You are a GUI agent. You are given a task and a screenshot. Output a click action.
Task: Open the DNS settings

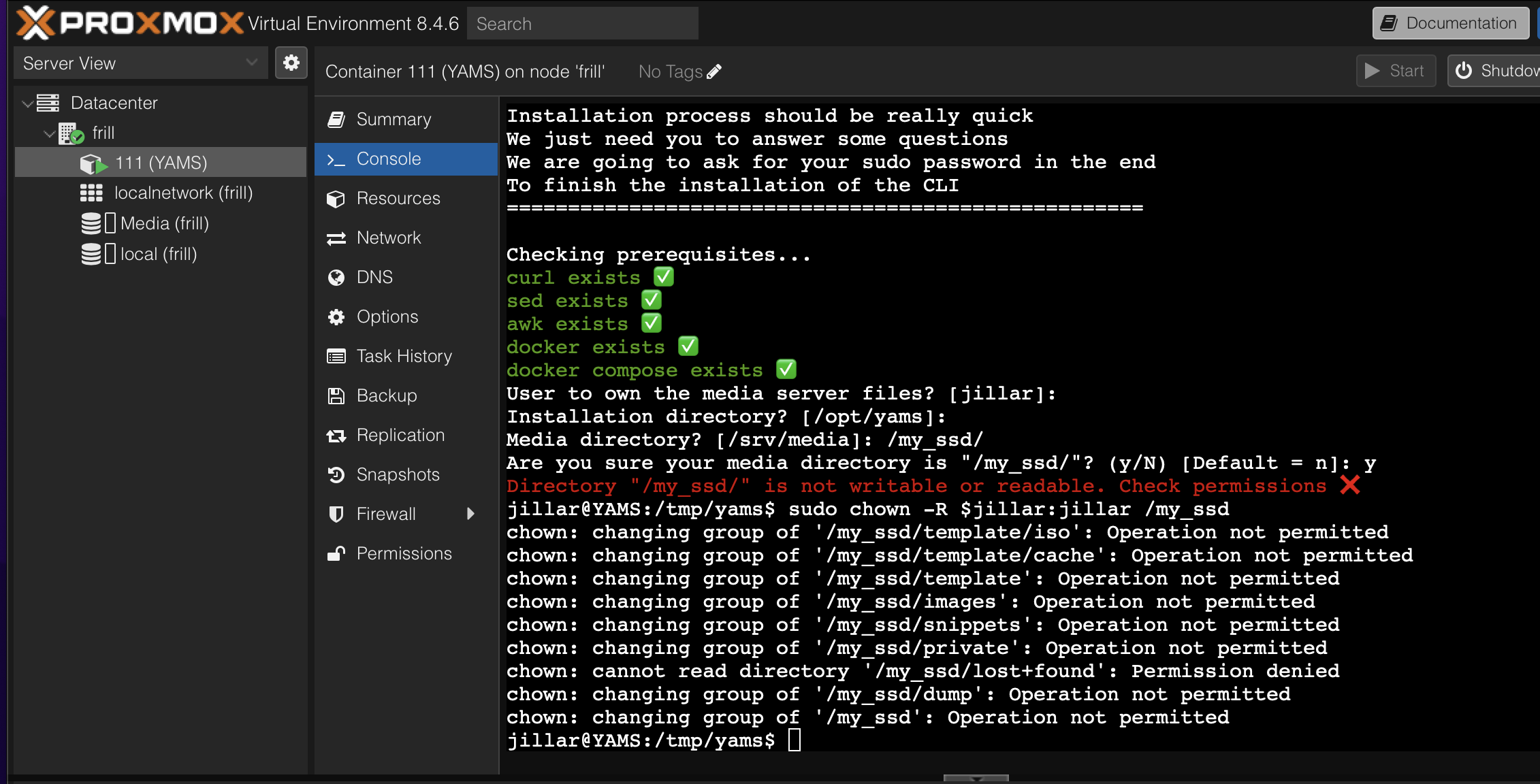(x=406, y=278)
